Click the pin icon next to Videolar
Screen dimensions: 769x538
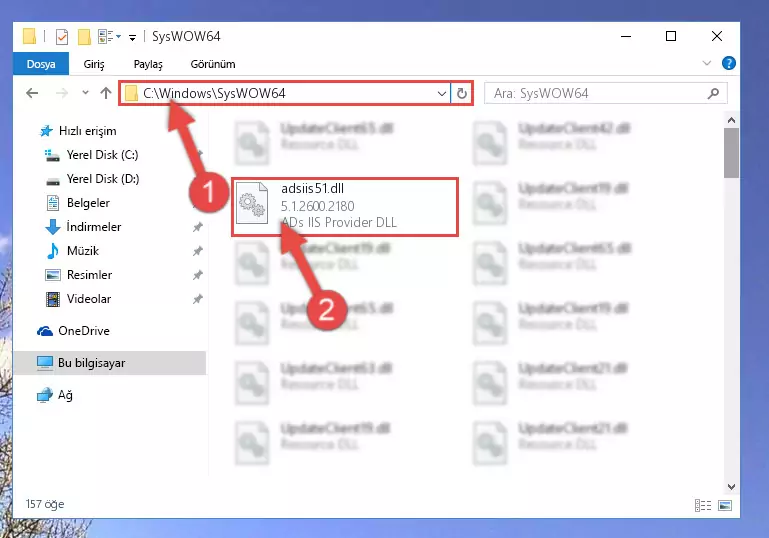(197, 299)
